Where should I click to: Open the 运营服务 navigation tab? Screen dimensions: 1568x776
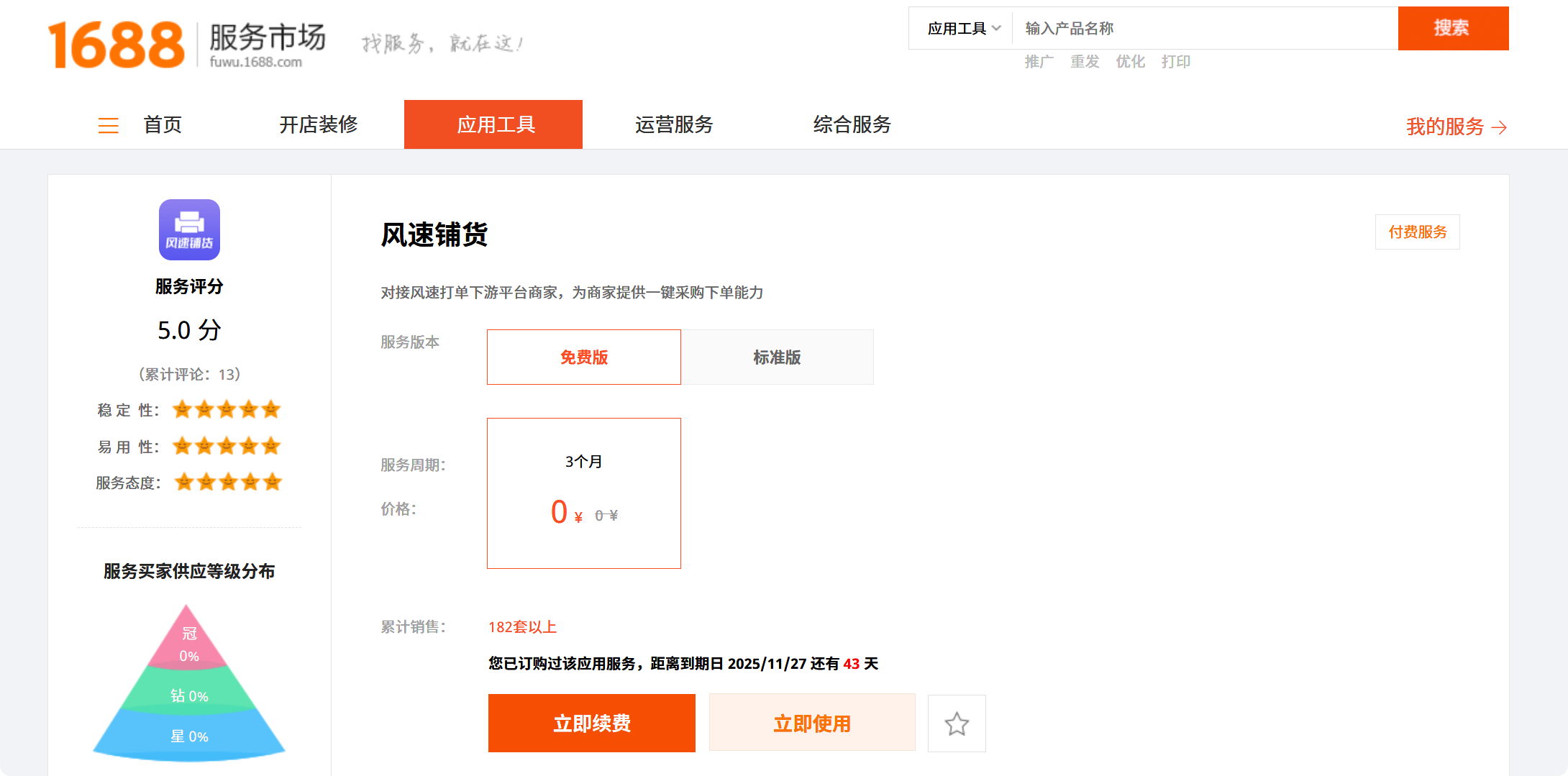pyautogui.click(x=673, y=125)
